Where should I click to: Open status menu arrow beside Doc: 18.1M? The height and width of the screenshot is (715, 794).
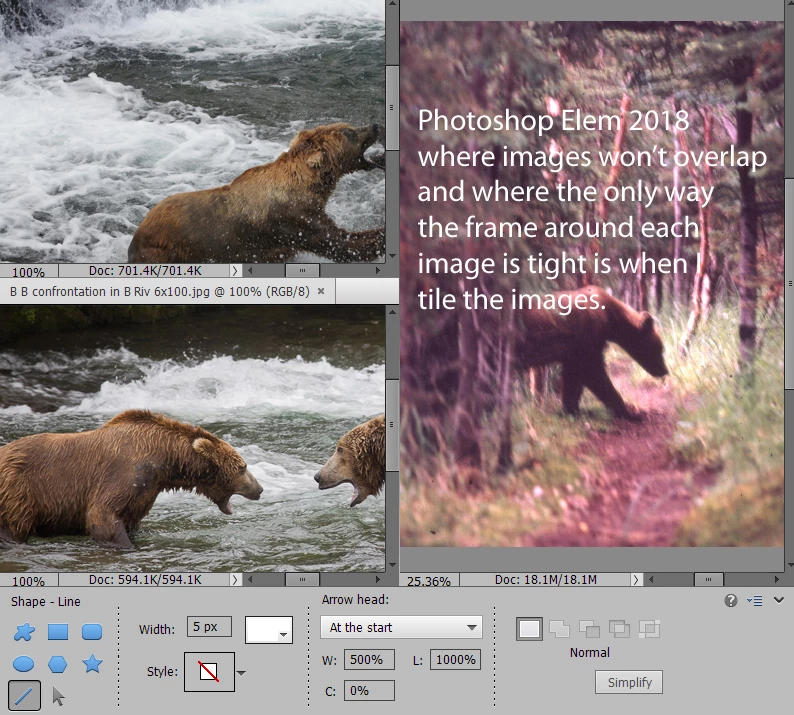point(636,580)
